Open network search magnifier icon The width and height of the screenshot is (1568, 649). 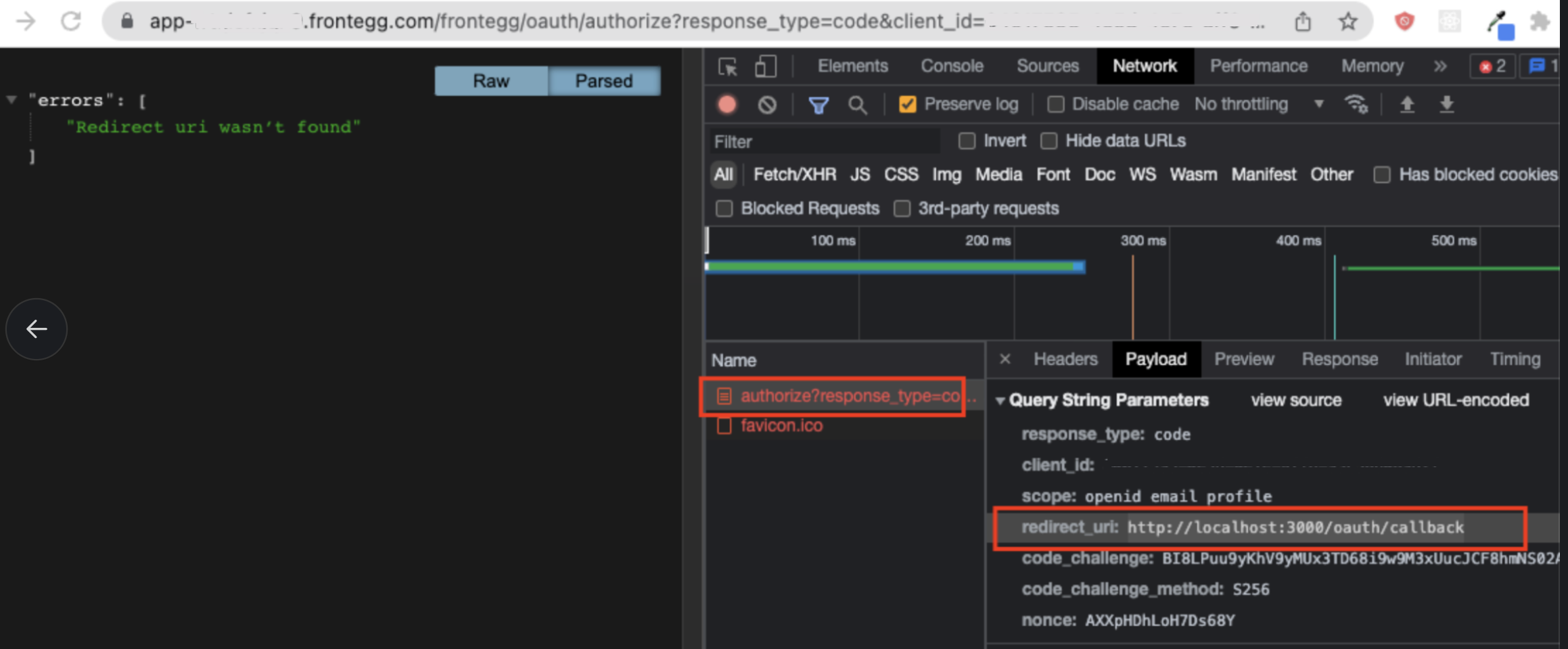tap(857, 105)
